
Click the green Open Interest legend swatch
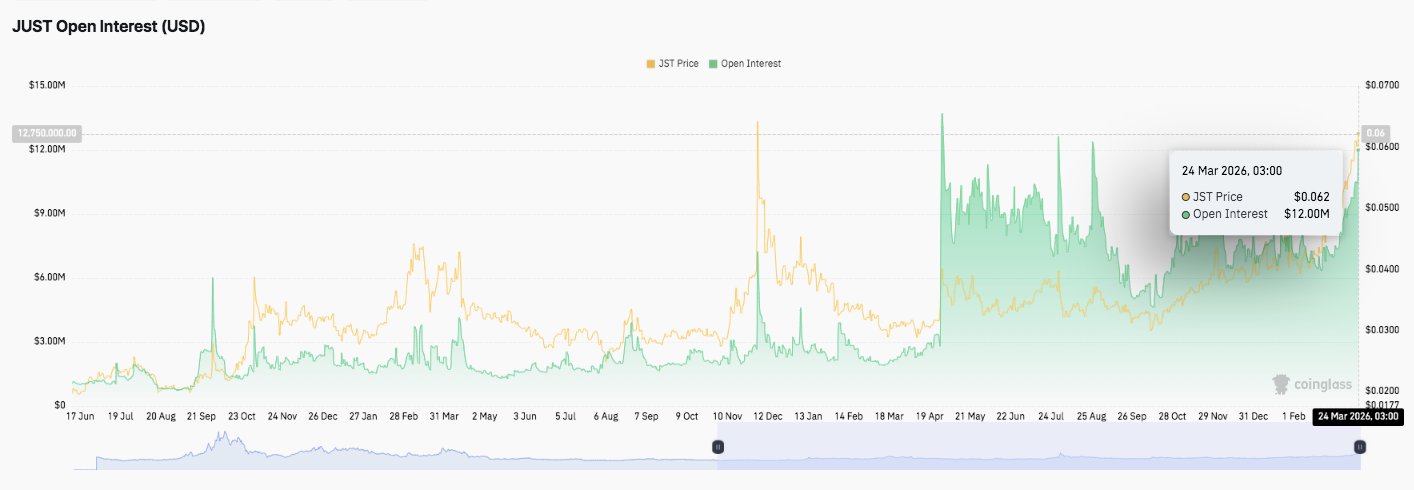(x=713, y=63)
